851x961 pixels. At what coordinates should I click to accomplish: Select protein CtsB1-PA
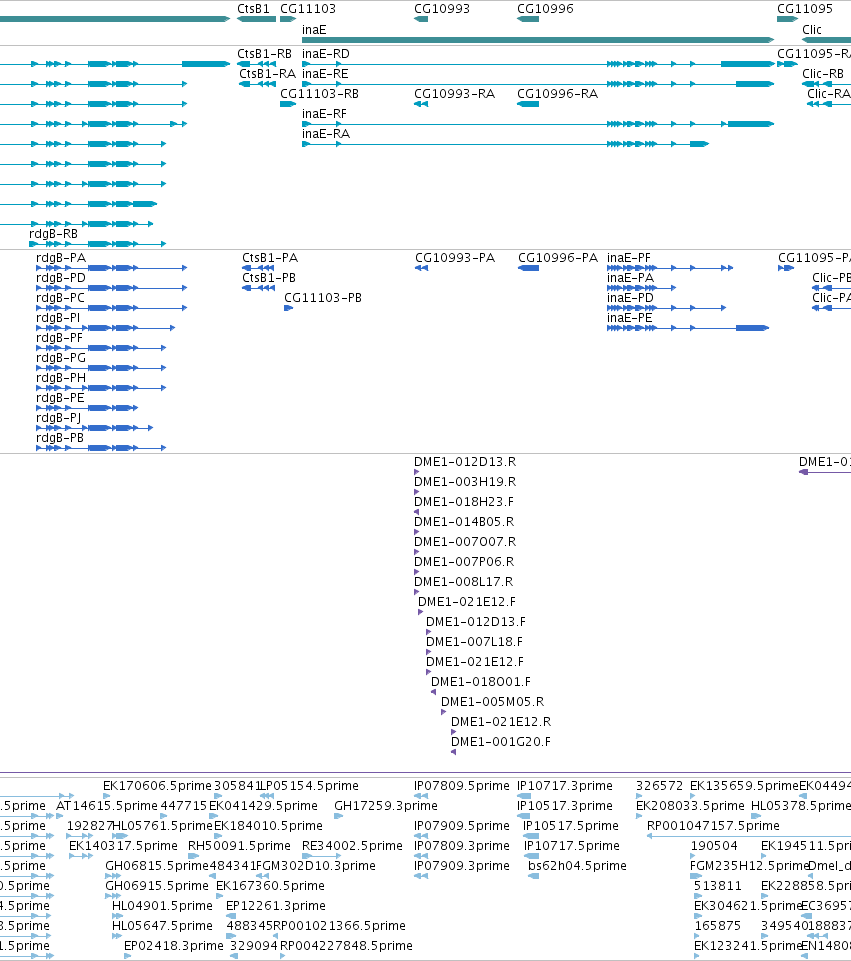(x=258, y=268)
